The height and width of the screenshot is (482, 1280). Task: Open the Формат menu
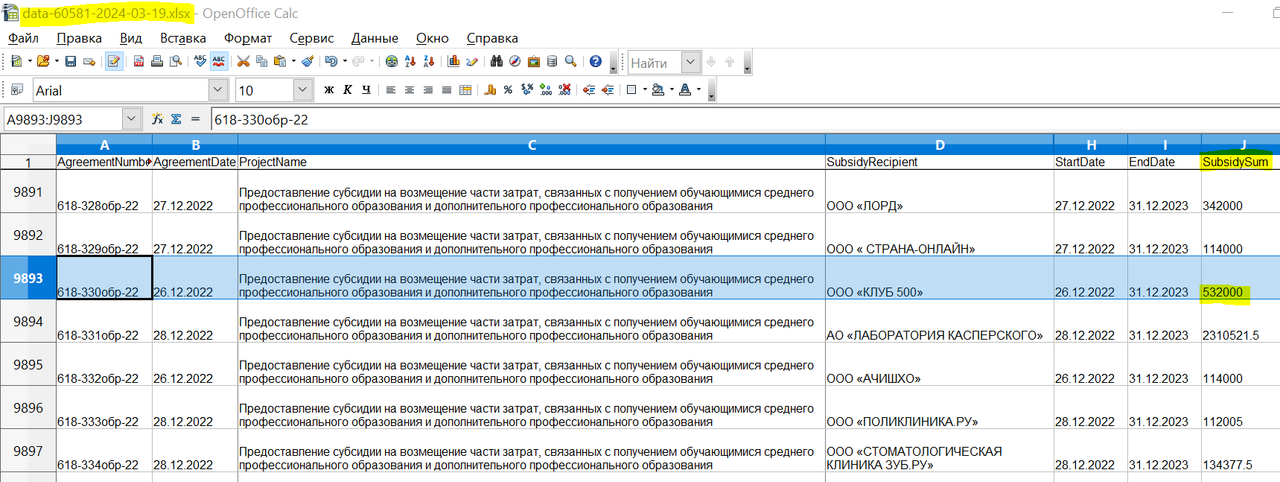tap(248, 38)
